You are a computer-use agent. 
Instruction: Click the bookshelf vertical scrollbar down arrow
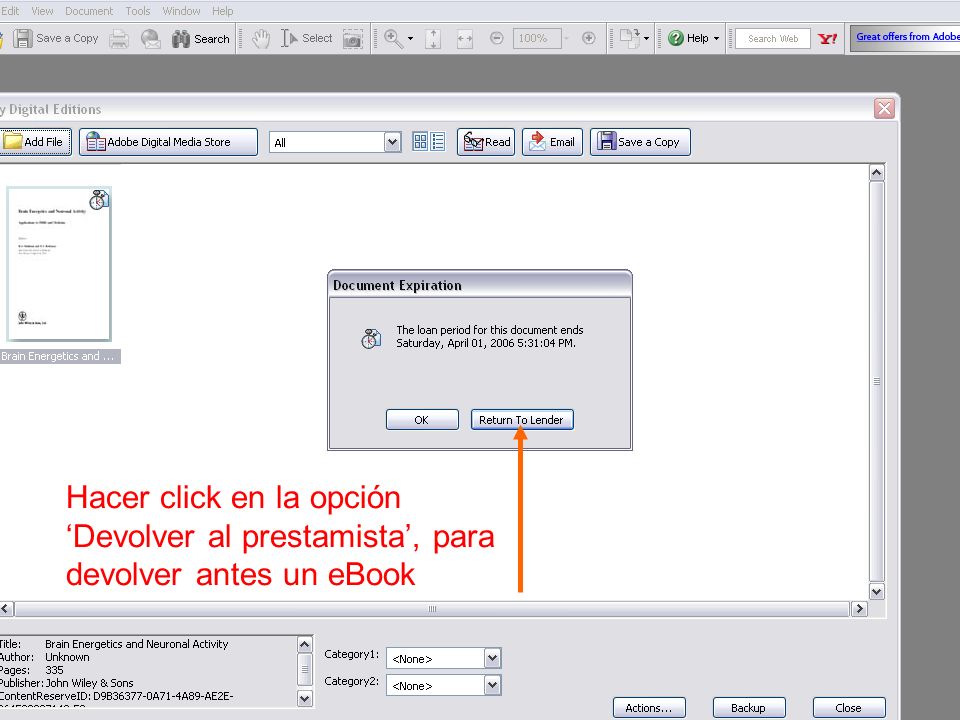click(877, 591)
